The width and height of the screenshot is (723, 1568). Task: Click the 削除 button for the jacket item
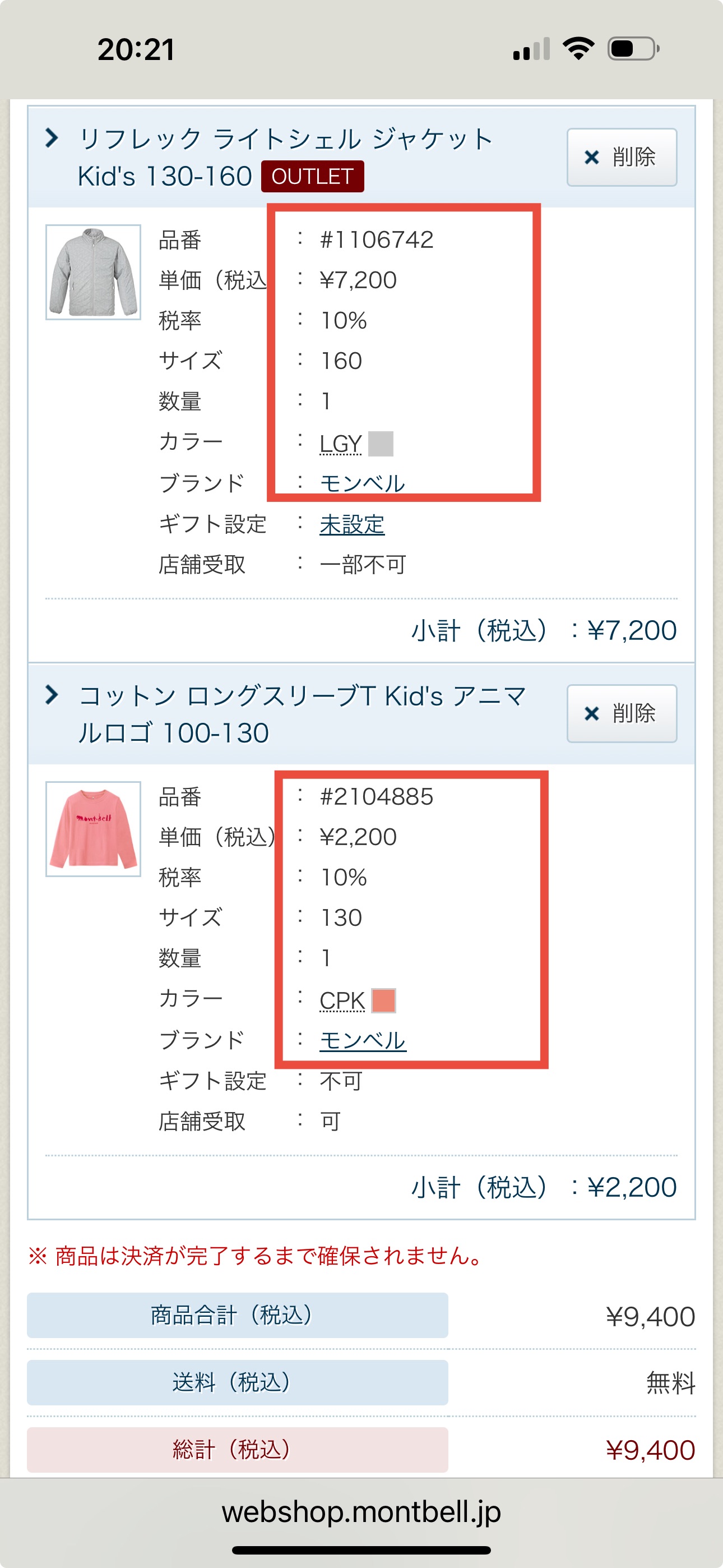pos(622,158)
